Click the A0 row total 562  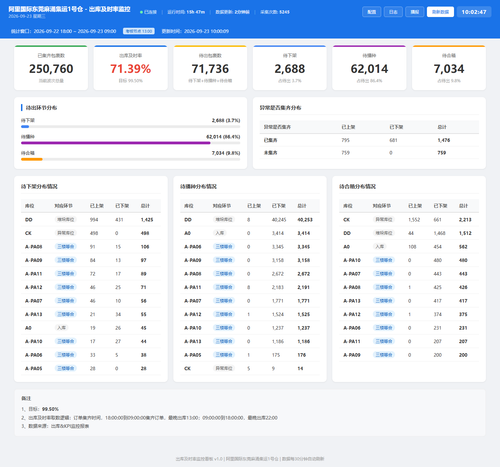click(463, 247)
